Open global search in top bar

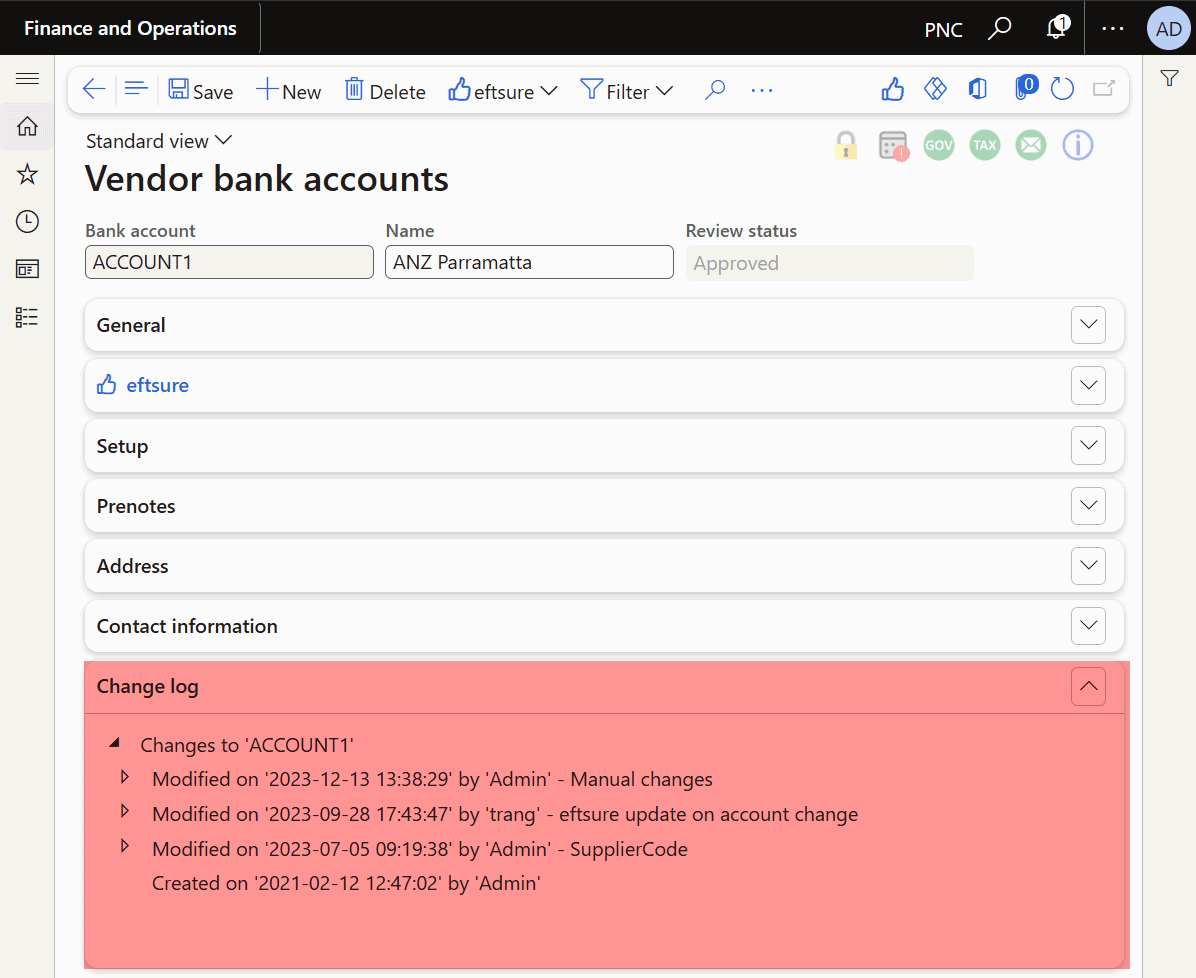click(999, 28)
